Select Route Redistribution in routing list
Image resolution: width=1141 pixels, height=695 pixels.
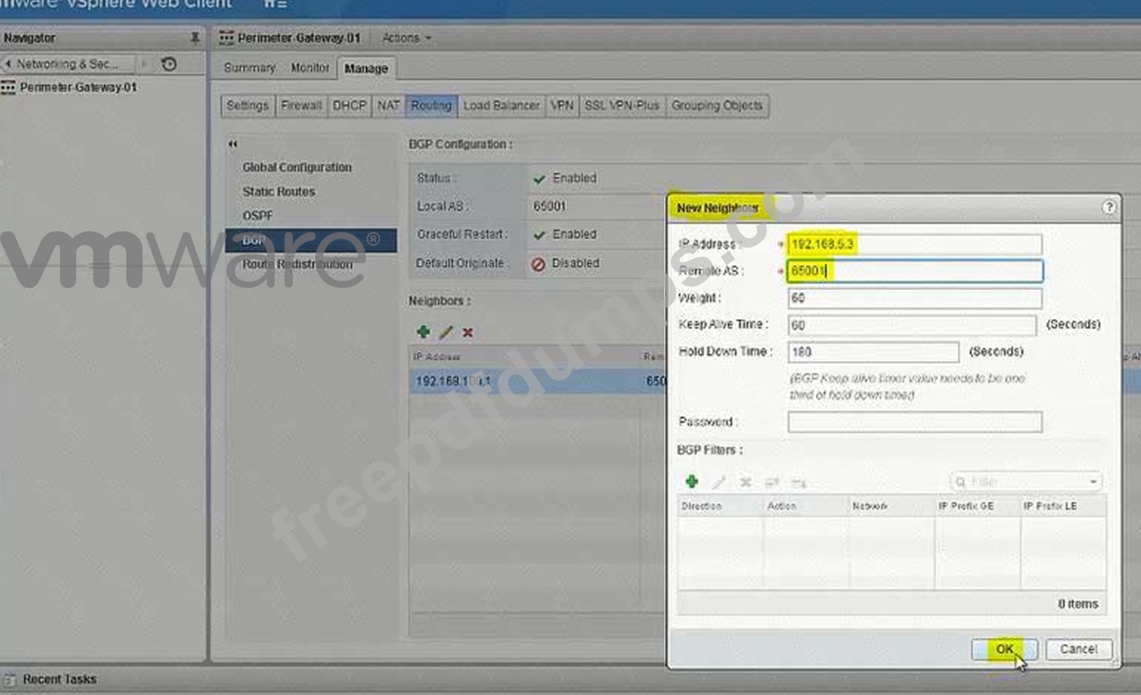coord(298,264)
